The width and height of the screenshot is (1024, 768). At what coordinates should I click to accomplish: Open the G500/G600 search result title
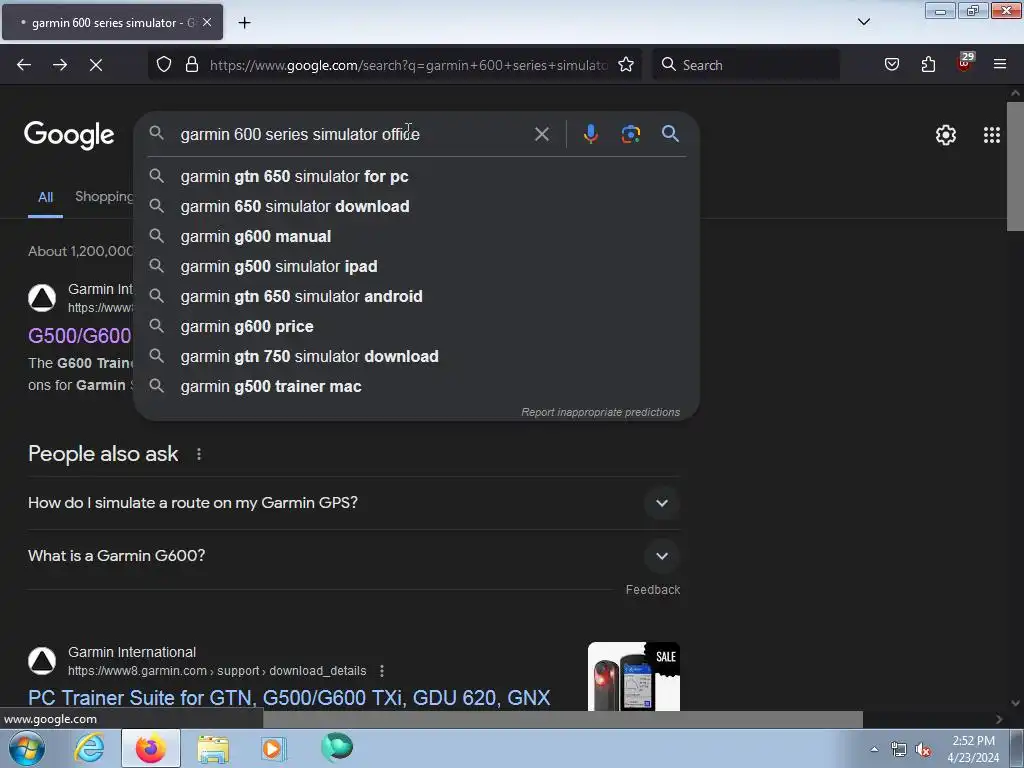[x=80, y=336]
